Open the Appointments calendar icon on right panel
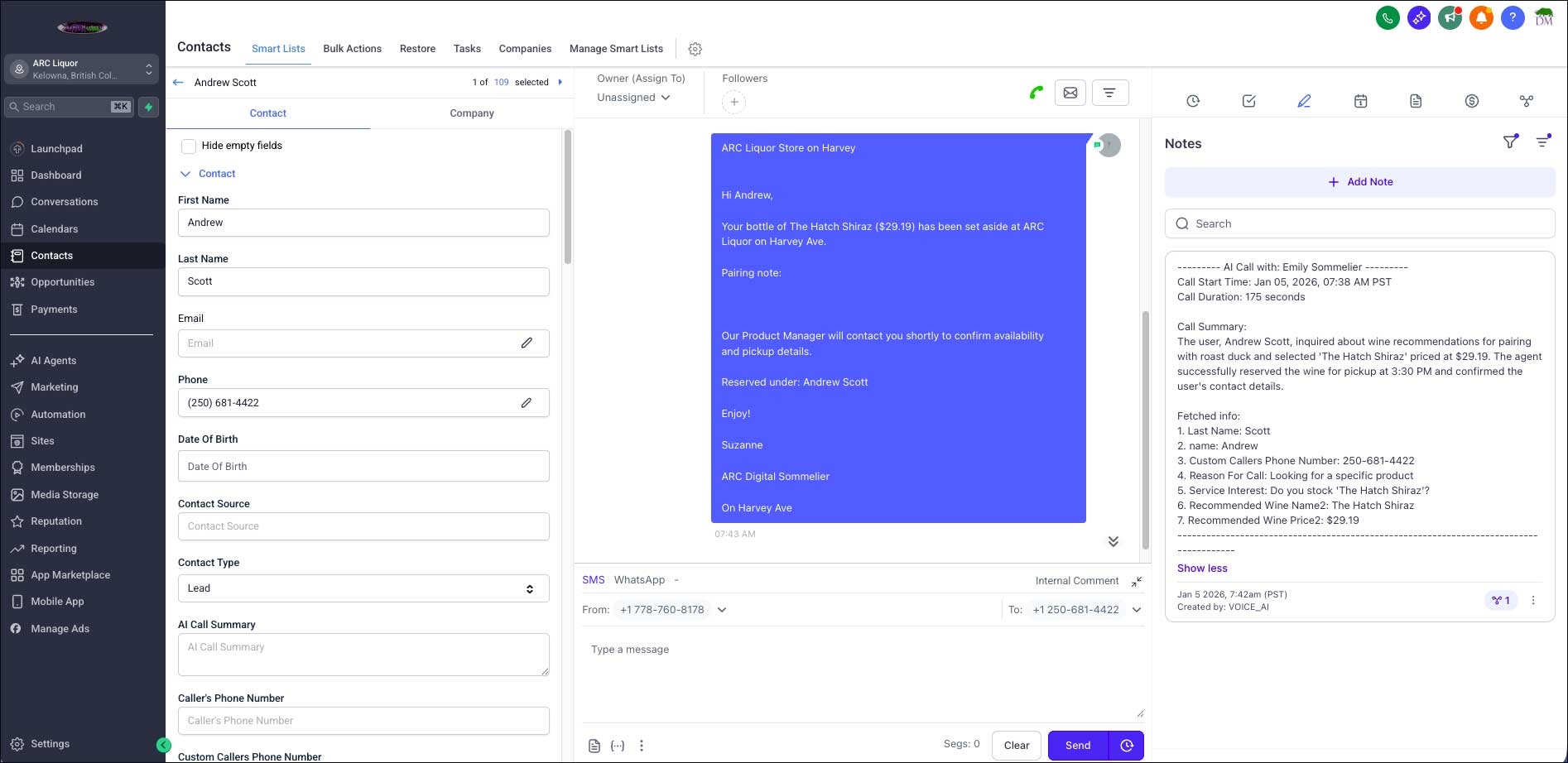The width and height of the screenshot is (1568, 763). point(1361,100)
